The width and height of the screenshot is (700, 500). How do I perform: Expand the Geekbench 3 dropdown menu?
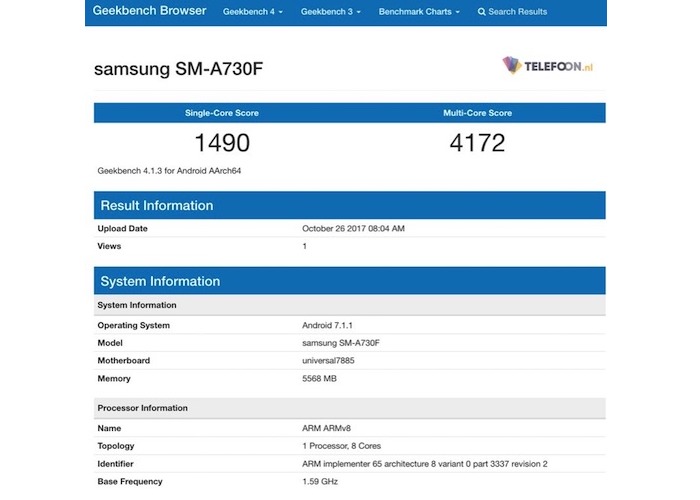tap(331, 12)
